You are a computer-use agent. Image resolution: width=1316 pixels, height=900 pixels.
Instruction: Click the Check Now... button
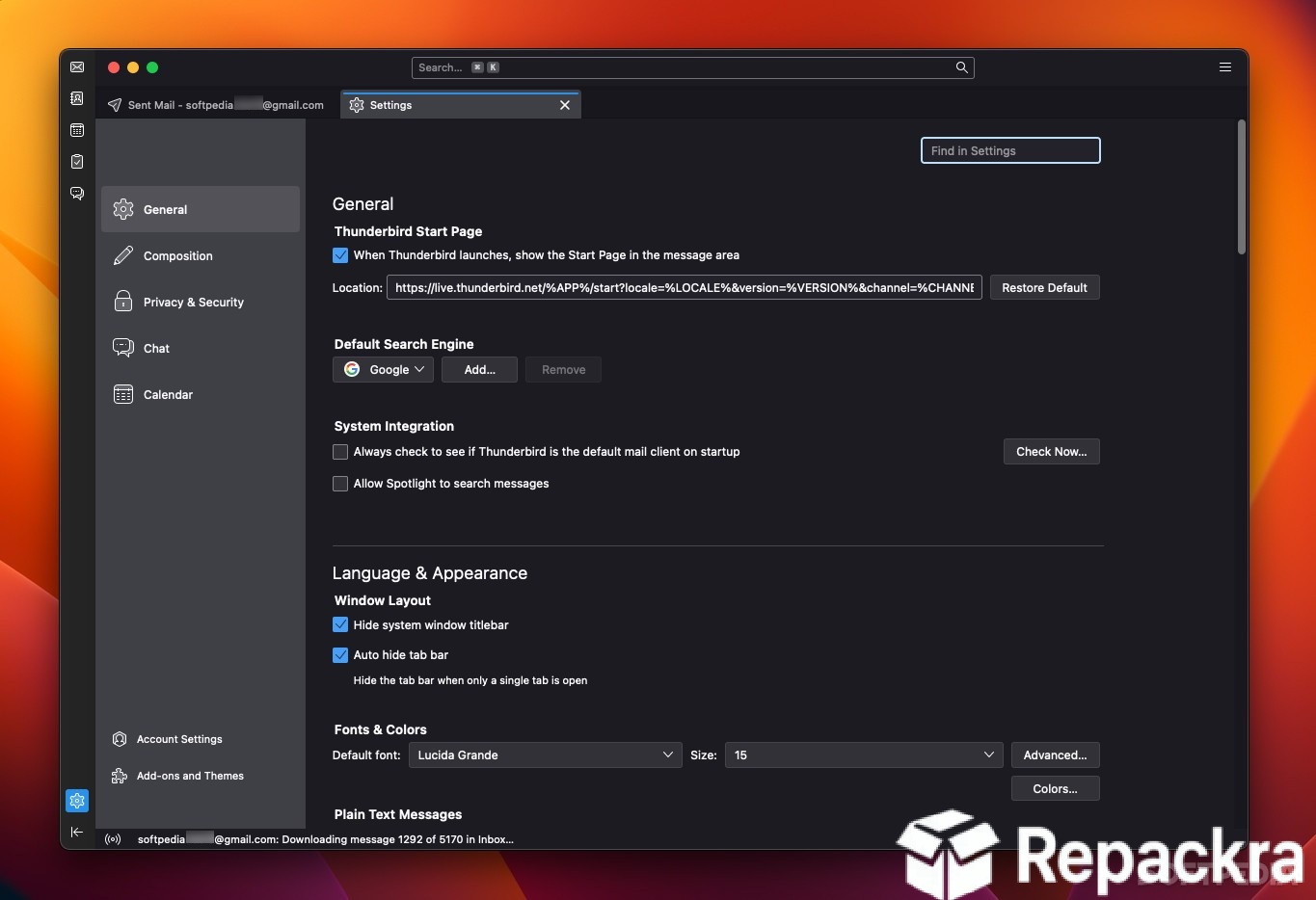click(1051, 452)
